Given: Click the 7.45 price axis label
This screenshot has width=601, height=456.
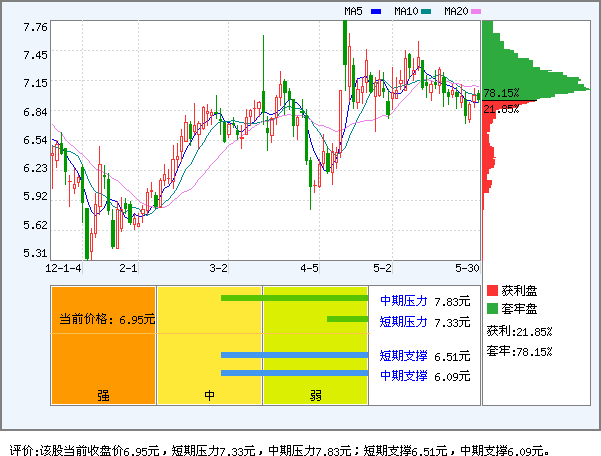Looking at the screenshot, I should pyautogui.click(x=35, y=55).
